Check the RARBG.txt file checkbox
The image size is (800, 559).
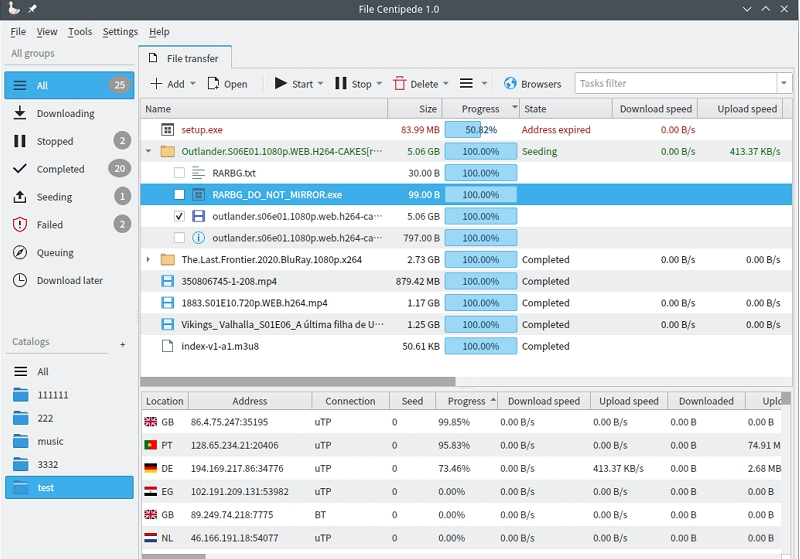179,173
